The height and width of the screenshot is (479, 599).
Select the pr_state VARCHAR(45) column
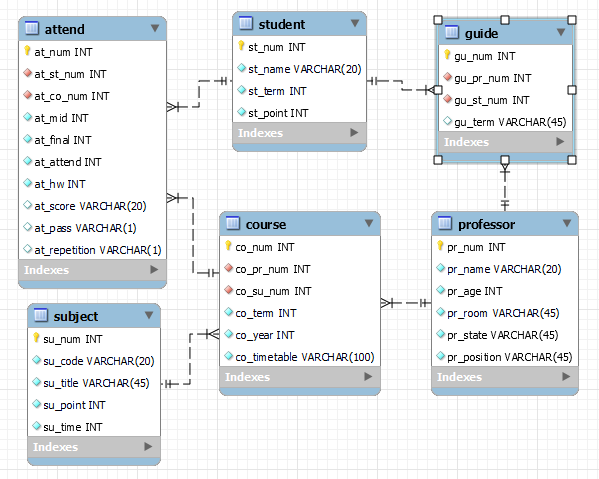pyautogui.click(x=505, y=335)
